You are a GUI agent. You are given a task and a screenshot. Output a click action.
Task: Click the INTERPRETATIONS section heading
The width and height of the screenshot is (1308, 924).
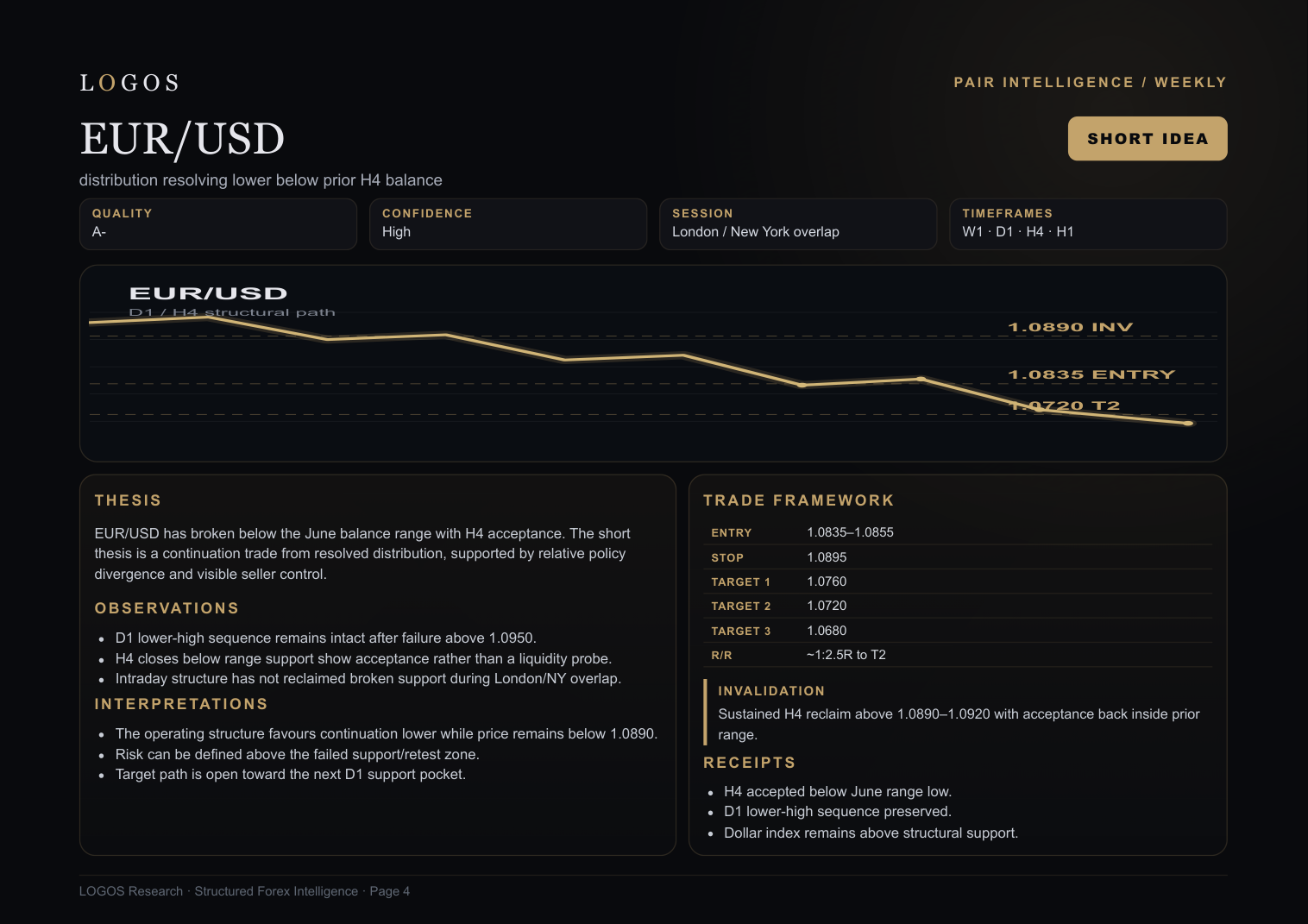181,704
